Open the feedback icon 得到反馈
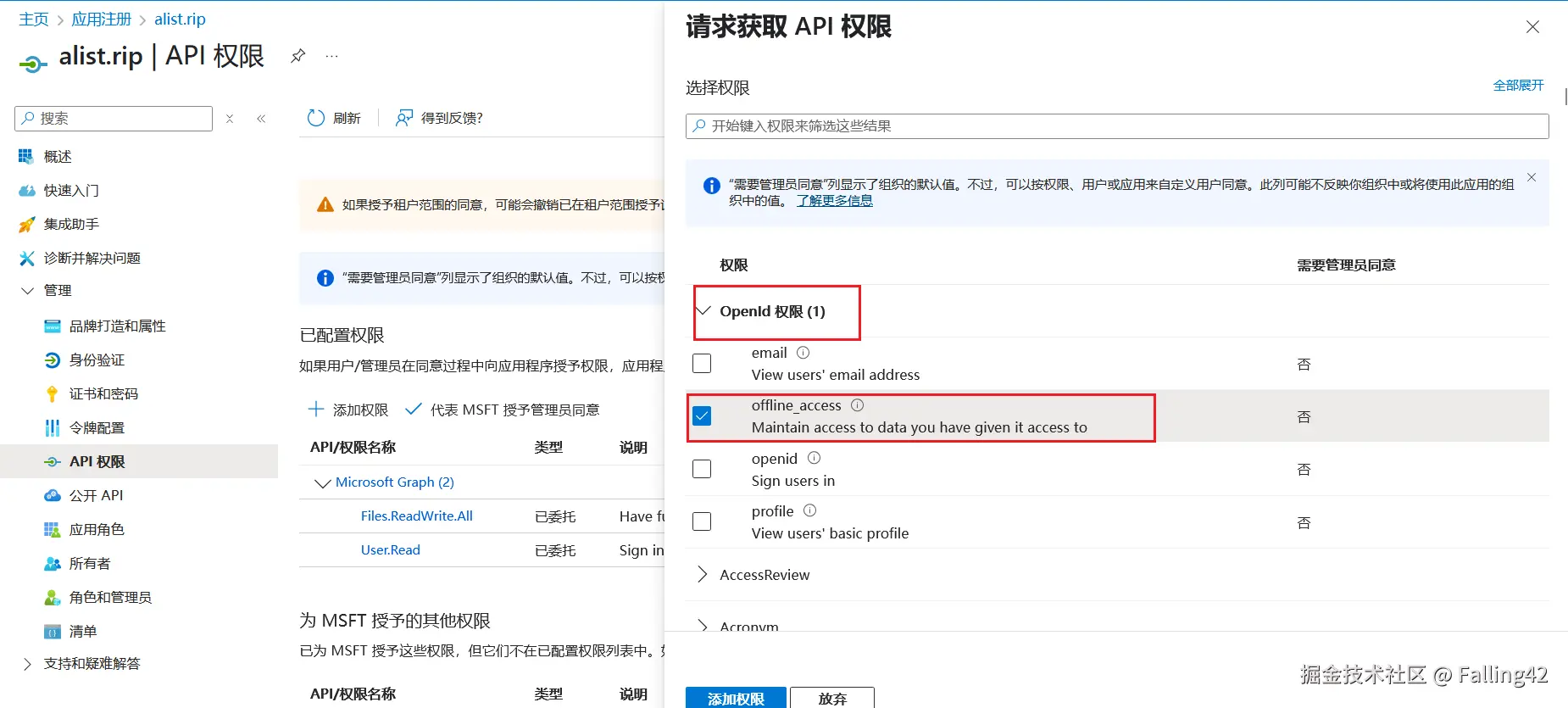Screen dimensions: 1568x708 coord(404,118)
